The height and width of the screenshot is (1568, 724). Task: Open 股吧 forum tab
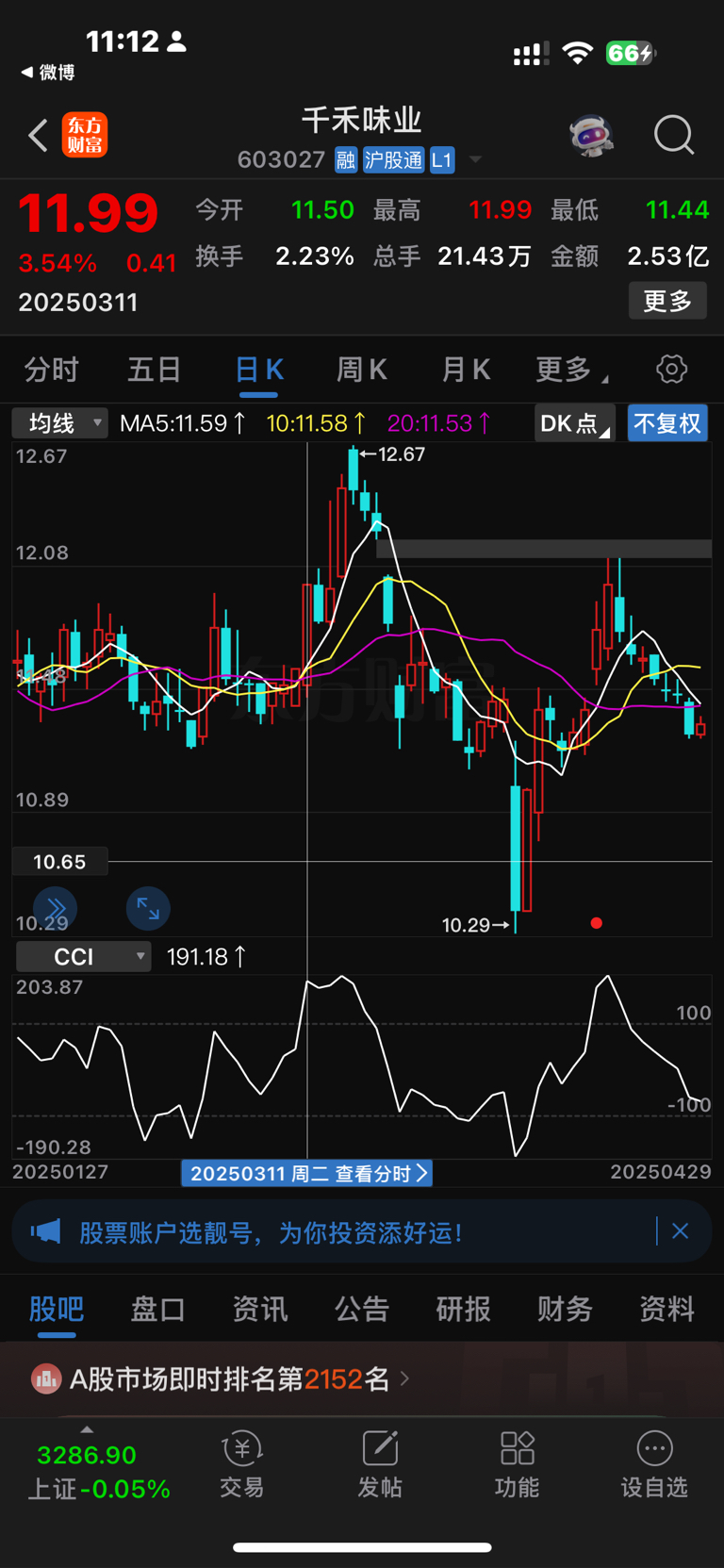[x=57, y=1309]
